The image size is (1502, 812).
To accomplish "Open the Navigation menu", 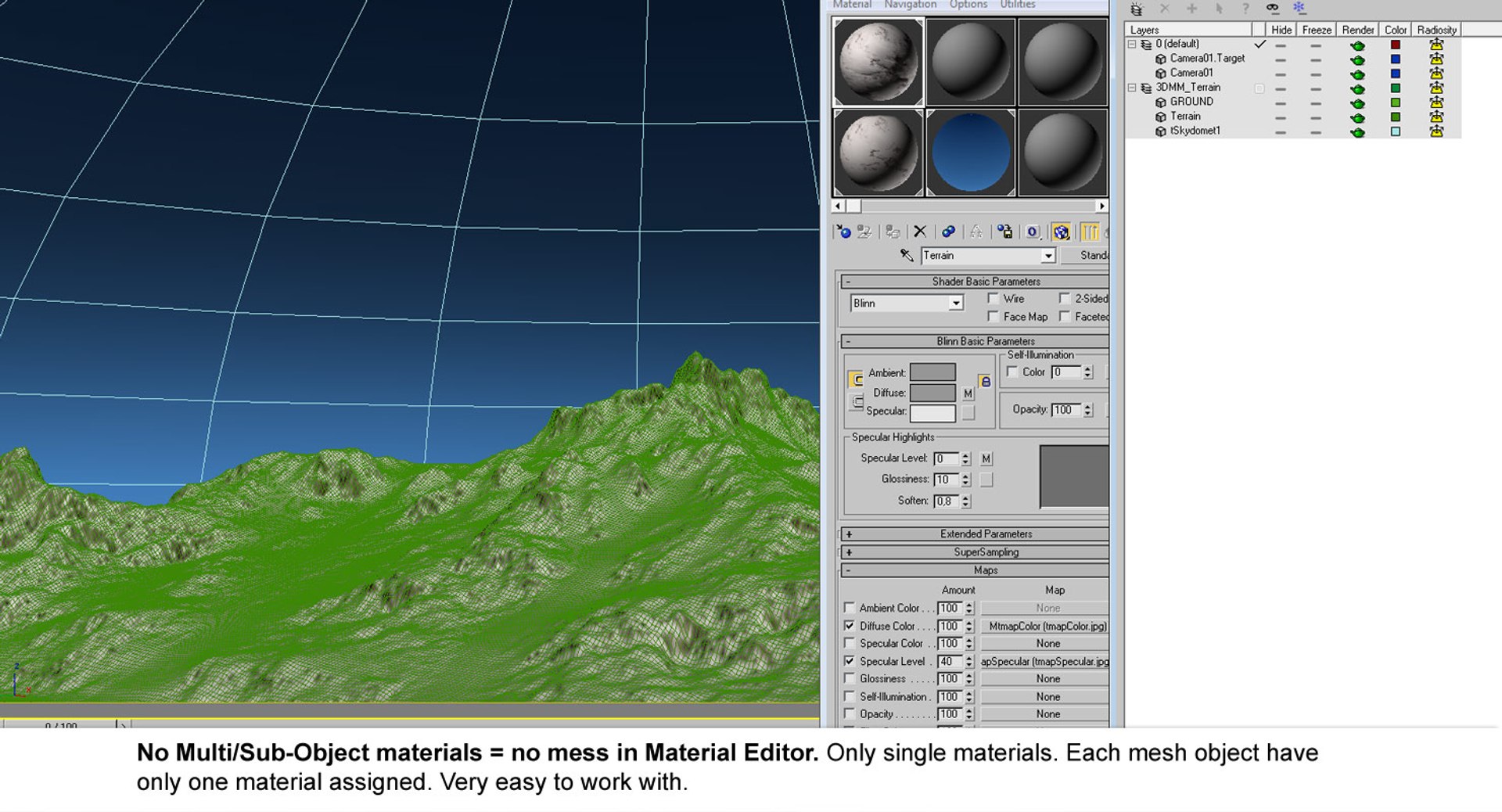I will tap(911, 5).
